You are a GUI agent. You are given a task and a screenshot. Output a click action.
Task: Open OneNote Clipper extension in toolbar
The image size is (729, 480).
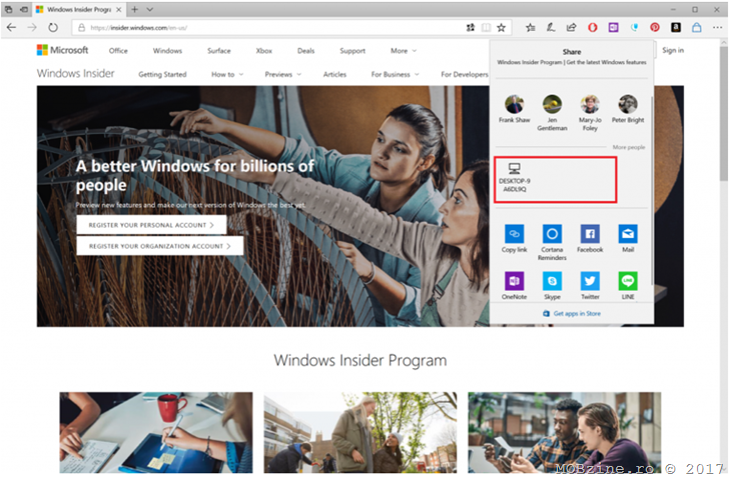coord(613,27)
